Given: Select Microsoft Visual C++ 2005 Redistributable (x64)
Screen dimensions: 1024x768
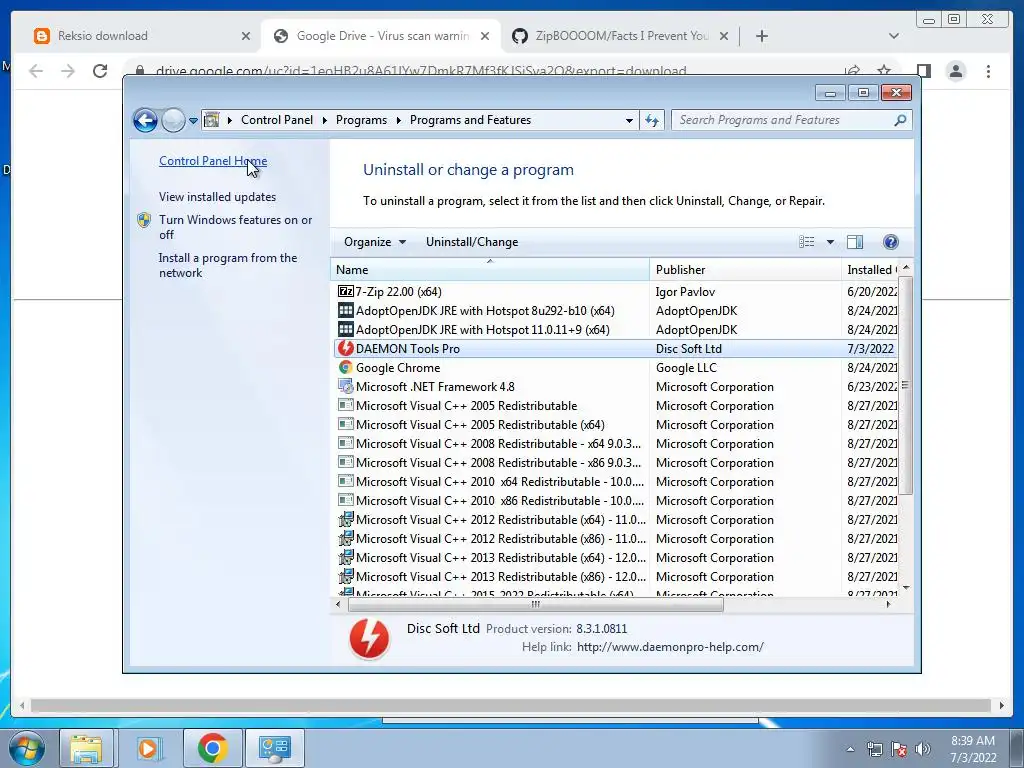Looking at the screenshot, I should (480, 424).
